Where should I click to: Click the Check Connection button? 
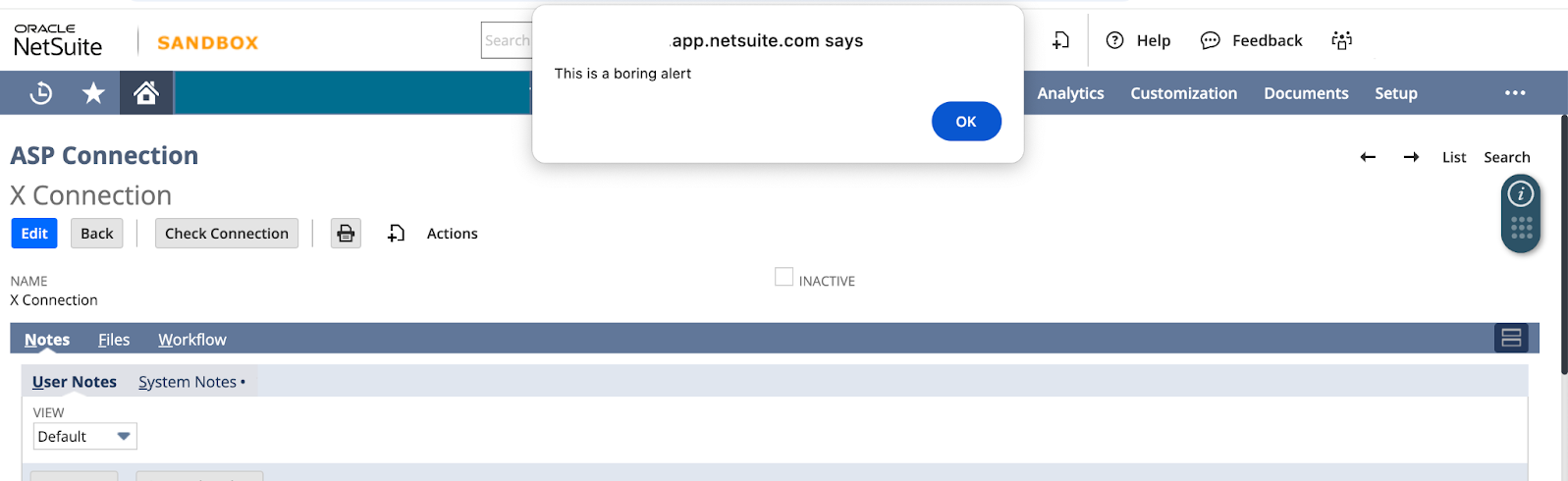click(x=227, y=234)
